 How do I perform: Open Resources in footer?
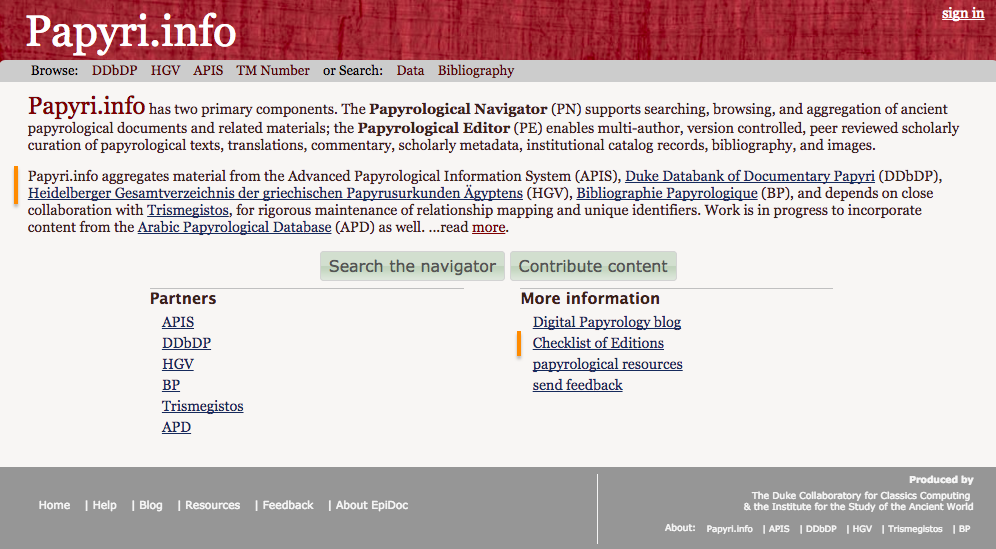pyautogui.click(x=212, y=505)
